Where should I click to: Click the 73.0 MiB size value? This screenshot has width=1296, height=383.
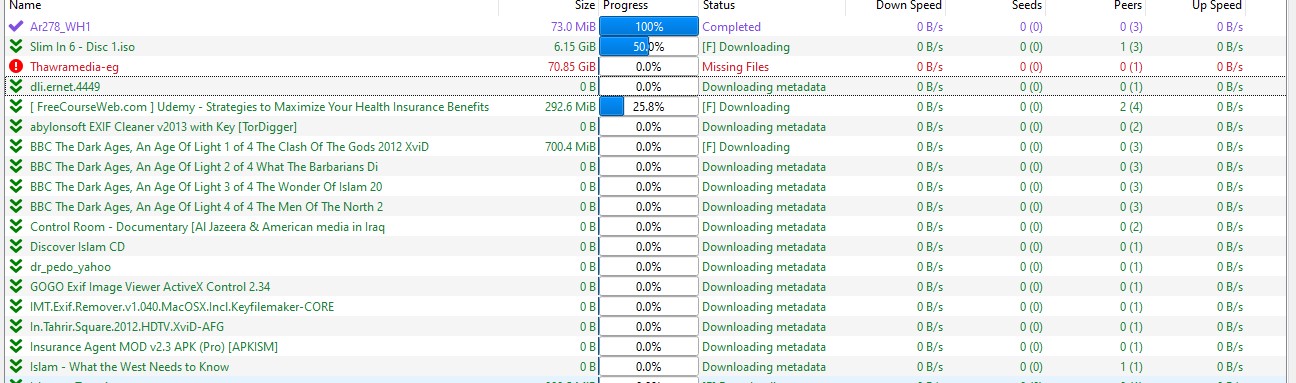click(x=573, y=26)
